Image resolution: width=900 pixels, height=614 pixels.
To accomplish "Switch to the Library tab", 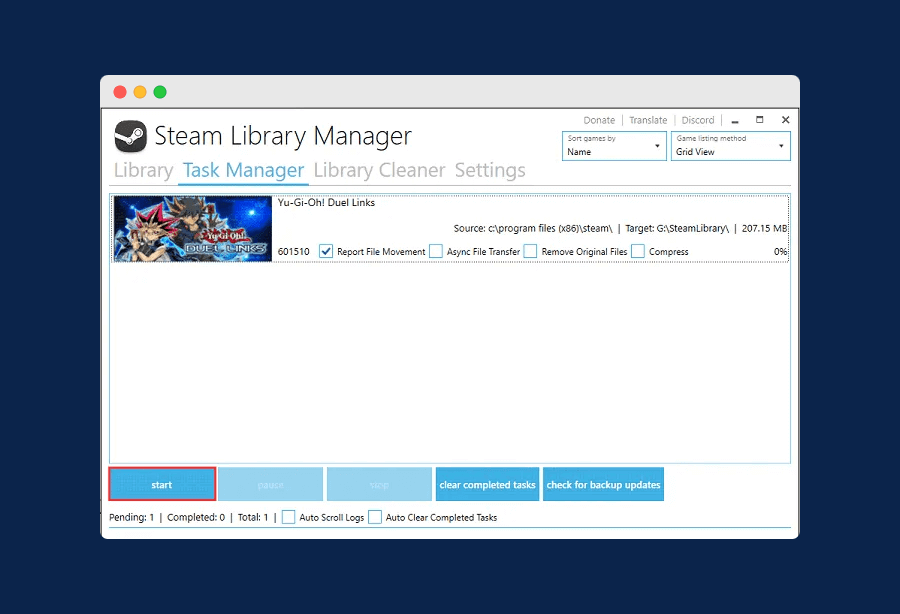I will [x=143, y=170].
